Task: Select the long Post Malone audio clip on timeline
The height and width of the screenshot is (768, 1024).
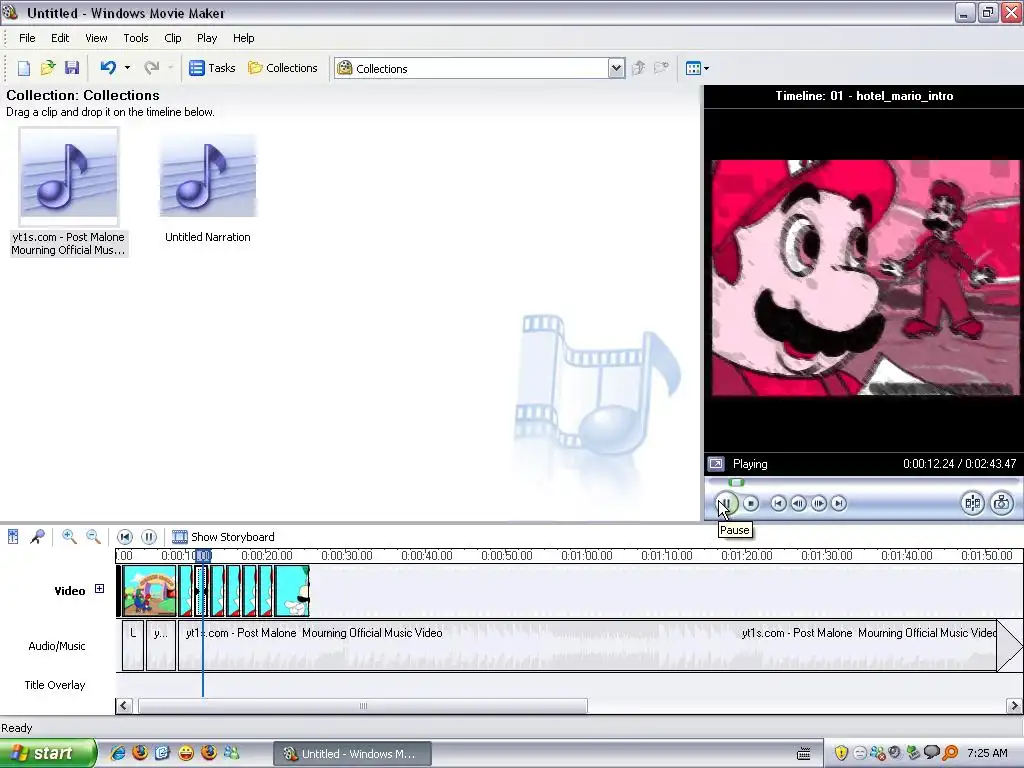Action: pos(587,646)
